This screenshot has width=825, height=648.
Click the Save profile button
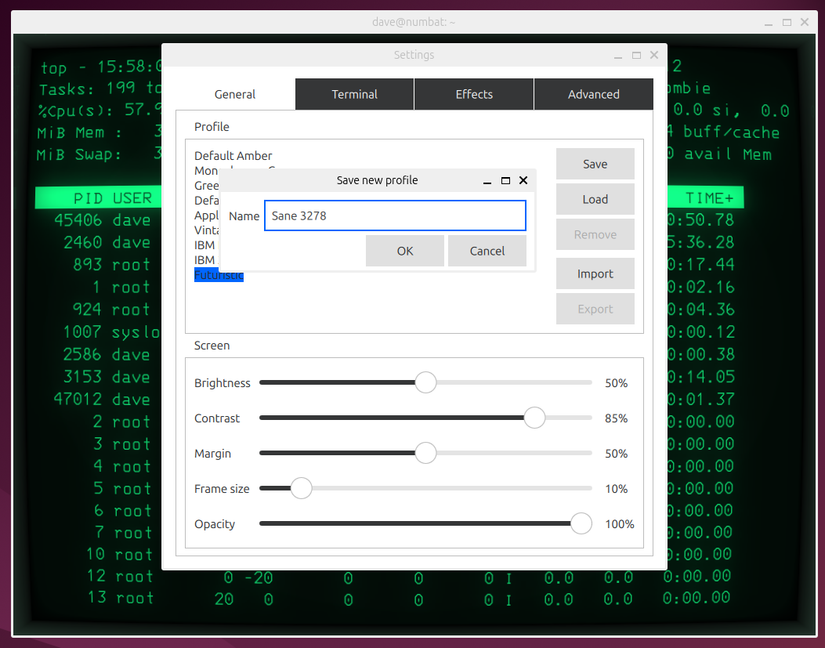tap(595, 164)
